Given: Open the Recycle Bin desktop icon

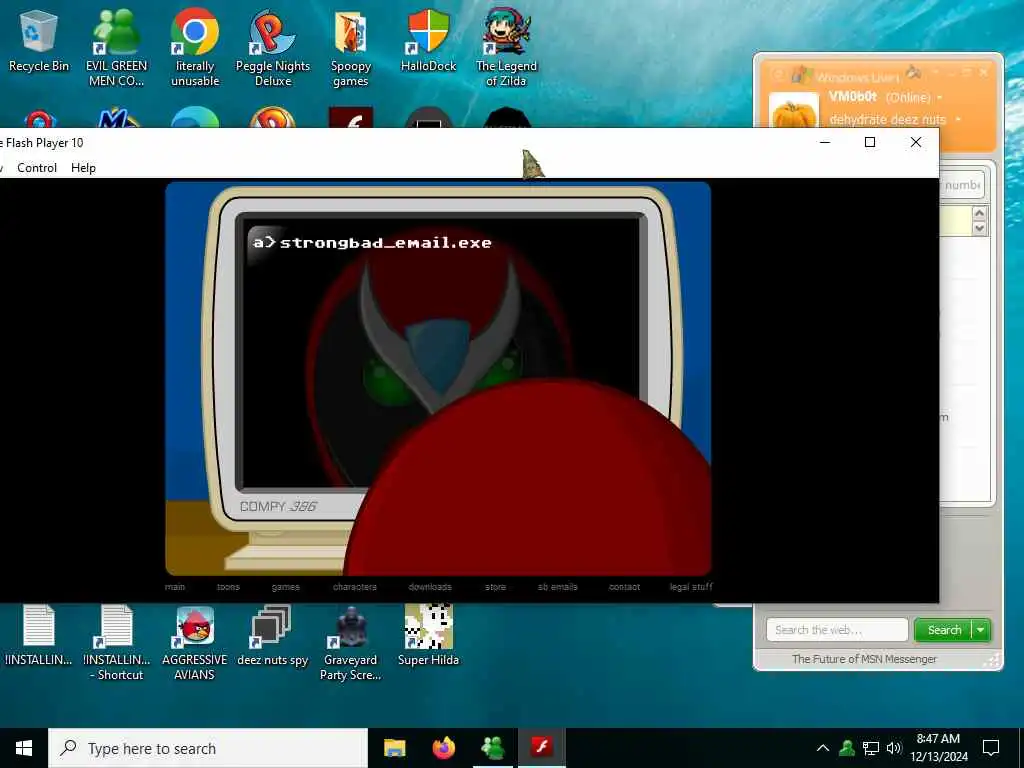Looking at the screenshot, I should click(x=39, y=40).
